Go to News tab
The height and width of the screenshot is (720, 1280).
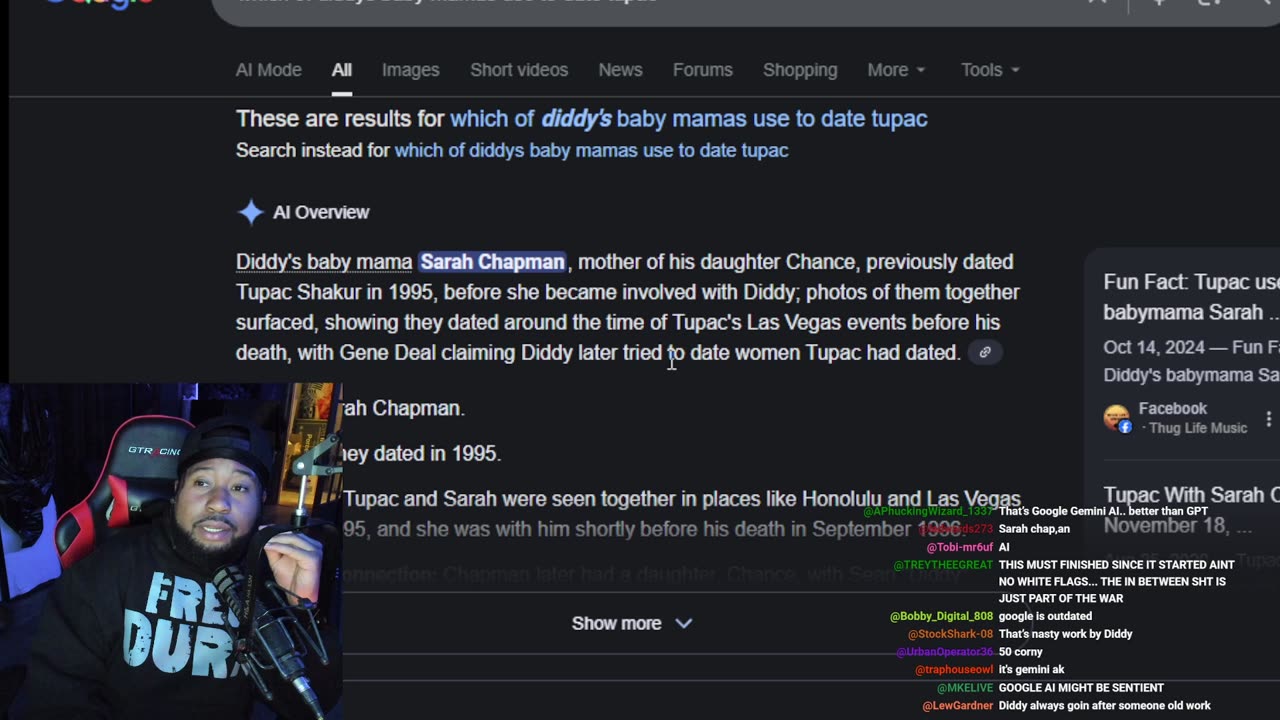(620, 70)
